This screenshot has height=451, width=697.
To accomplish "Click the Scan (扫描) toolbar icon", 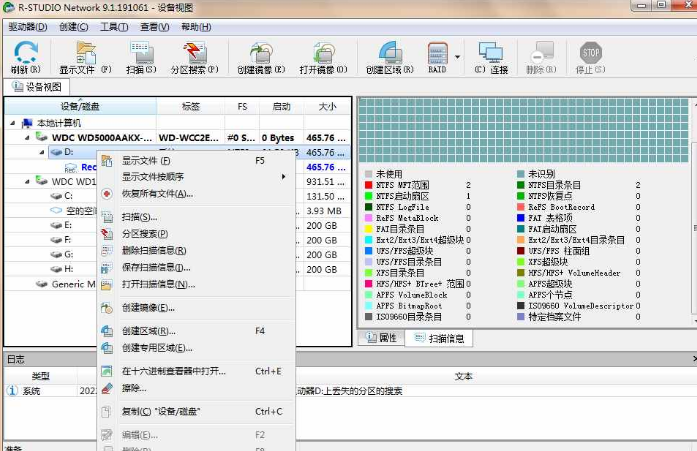I will [x=141, y=57].
